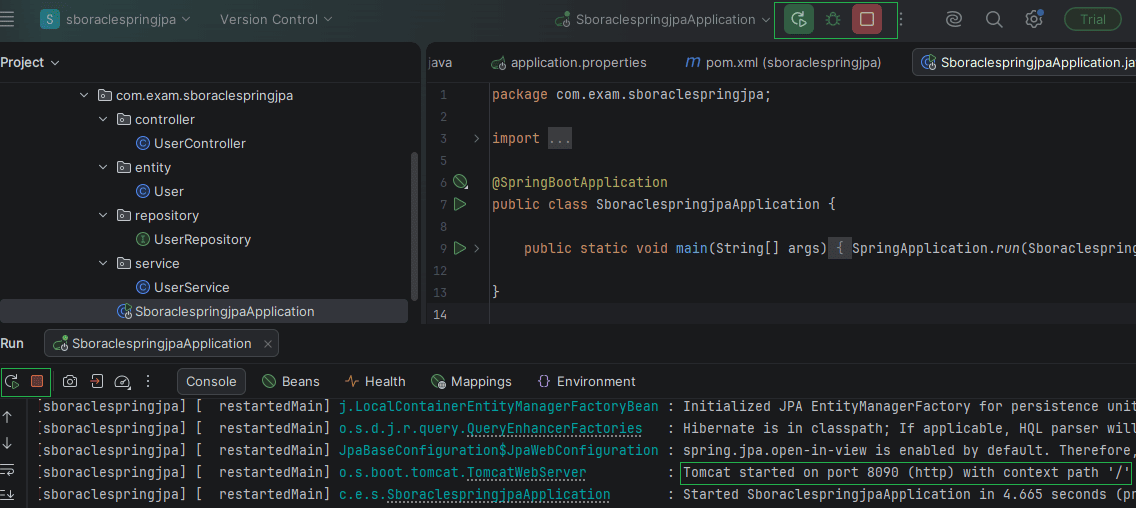Collapse the com.exam.sboraclespringjpa package

pos(84,95)
